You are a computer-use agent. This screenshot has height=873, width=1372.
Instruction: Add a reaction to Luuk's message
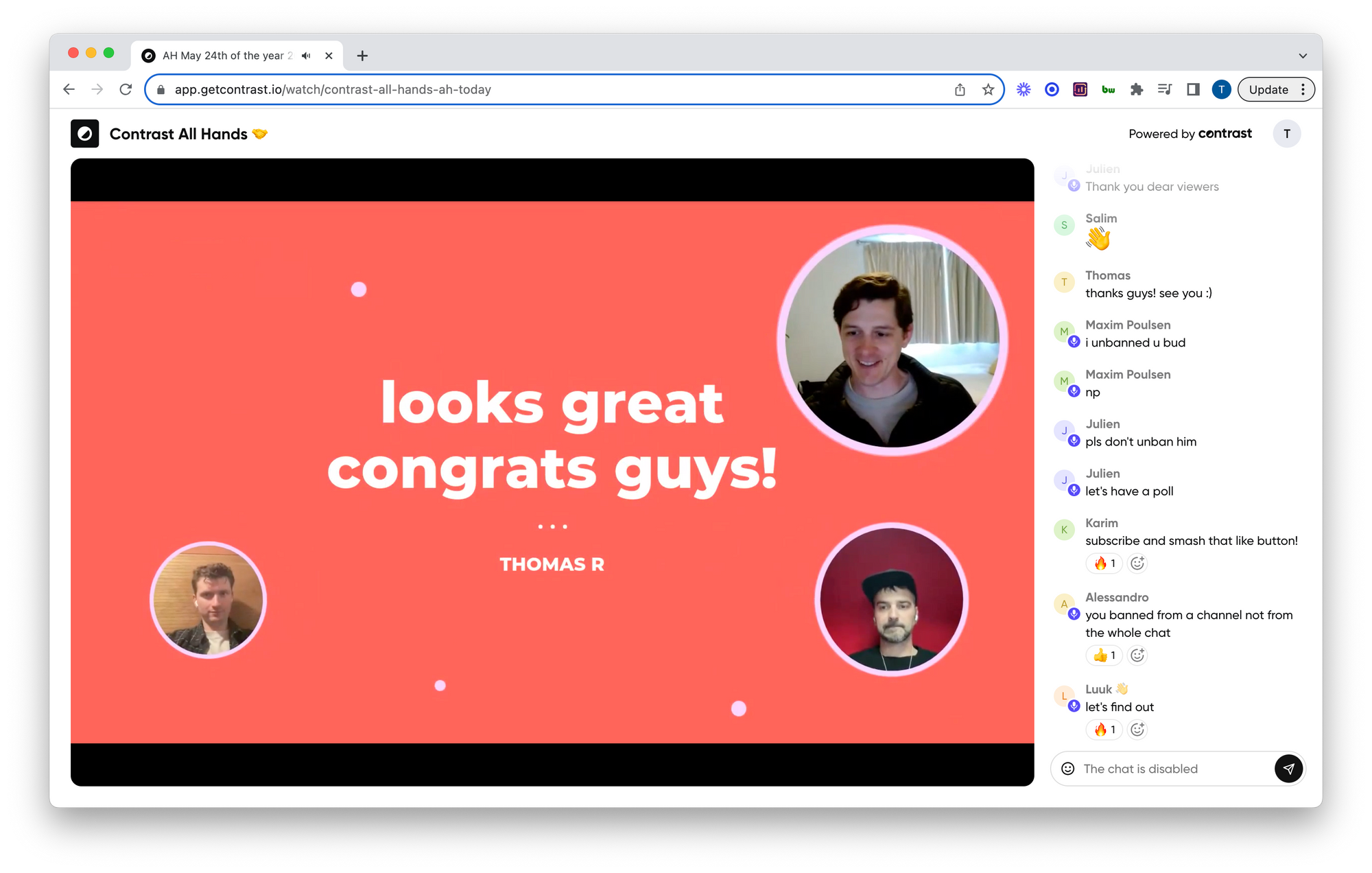1137,730
